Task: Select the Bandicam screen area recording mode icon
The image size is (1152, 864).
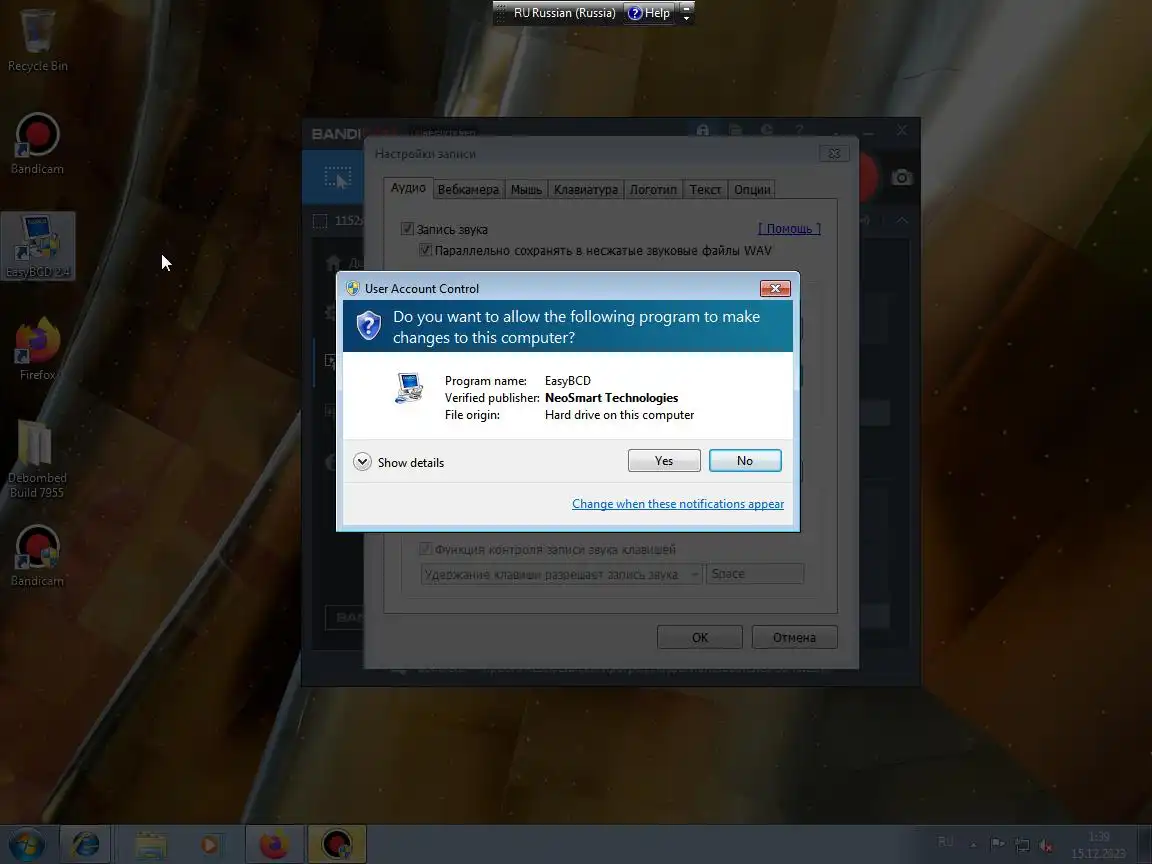Action: 338,177
